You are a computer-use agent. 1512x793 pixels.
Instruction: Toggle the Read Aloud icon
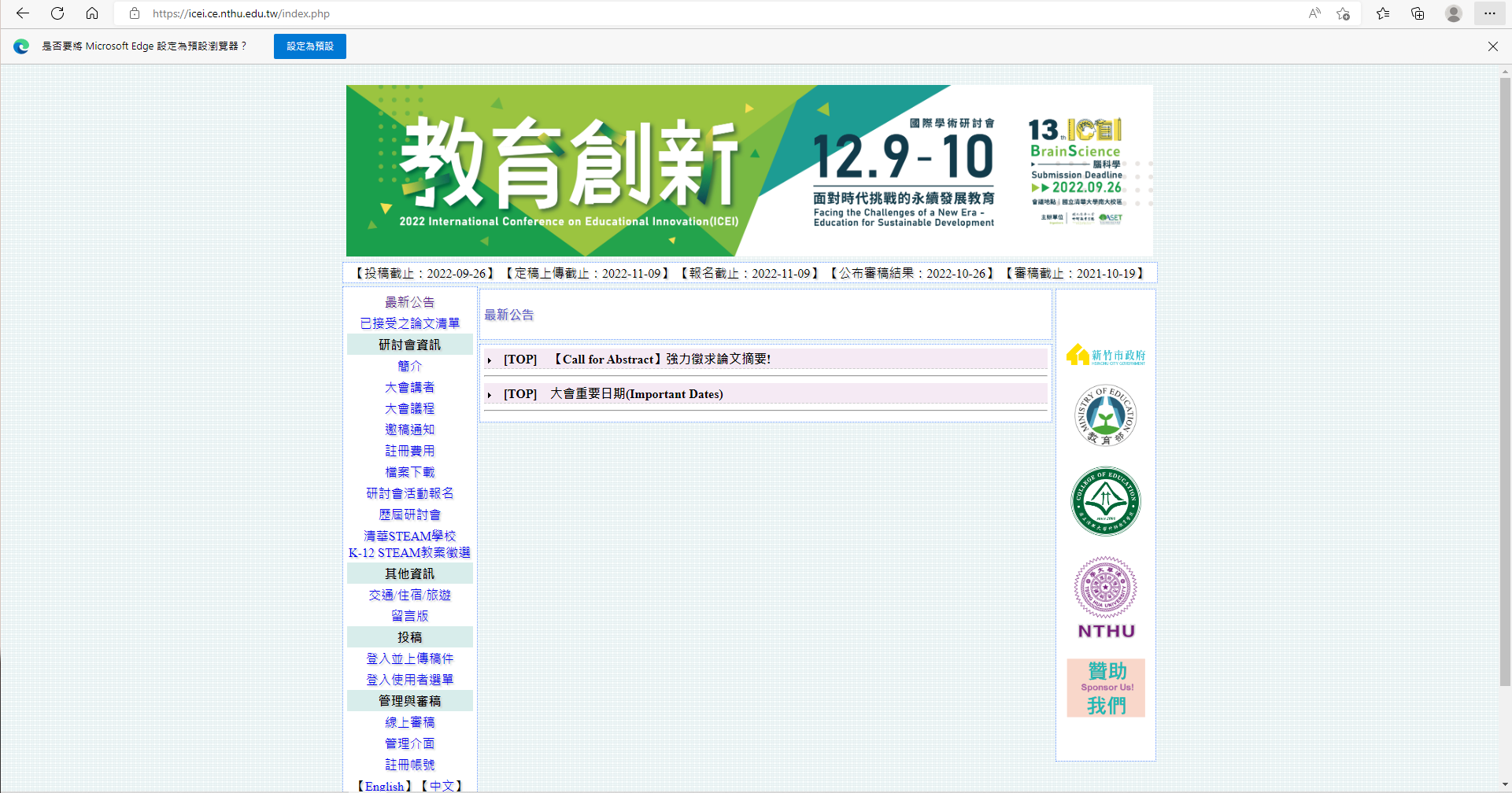[1314, 13]
